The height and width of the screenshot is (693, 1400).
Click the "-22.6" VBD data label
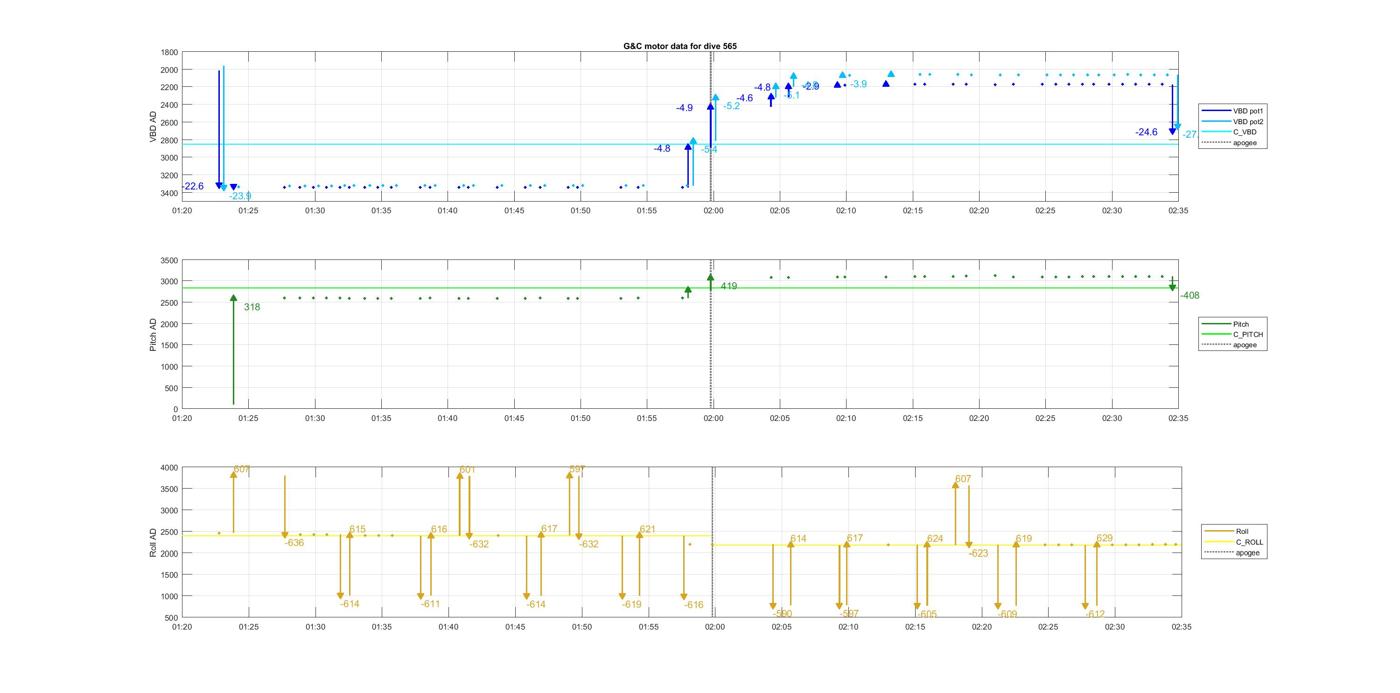point(193,186)
